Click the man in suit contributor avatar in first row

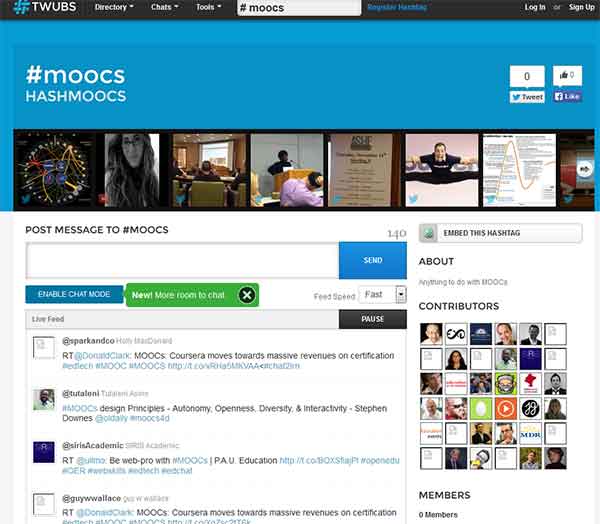[x=530, y=334]
